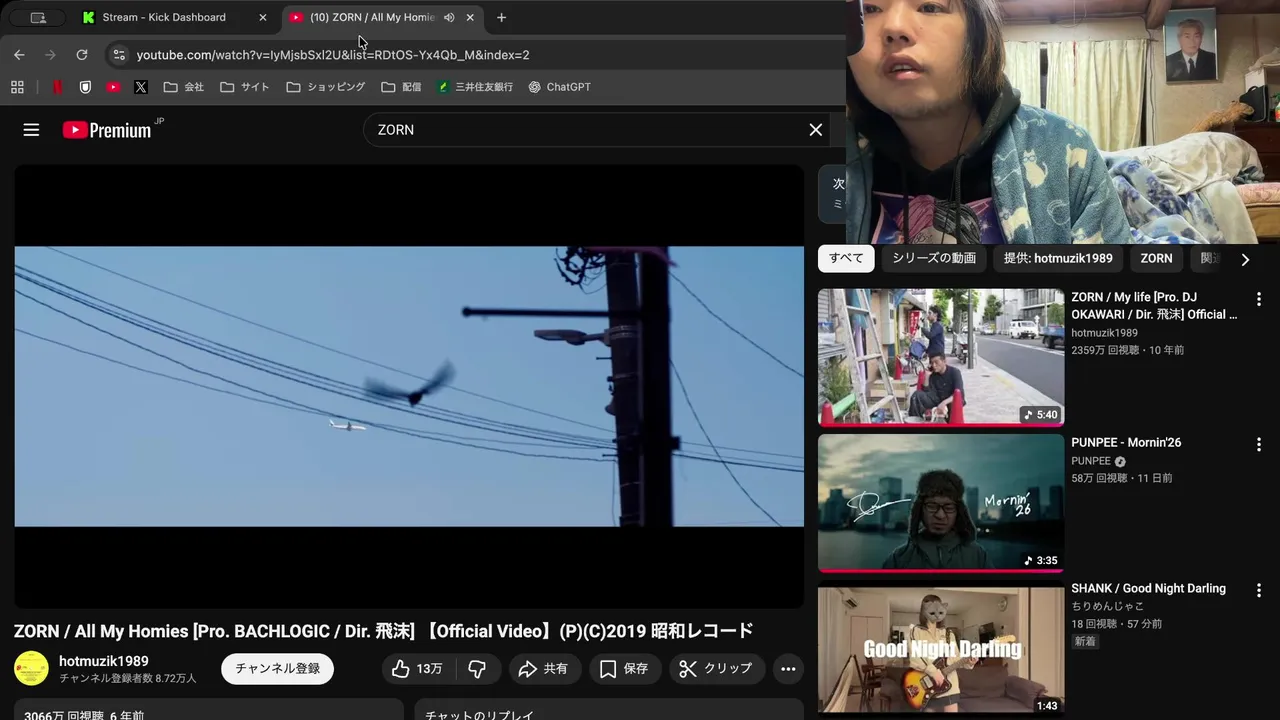Open the shield bookmark icon
Screen dimensions: 1280x720
tap(85, 87)
